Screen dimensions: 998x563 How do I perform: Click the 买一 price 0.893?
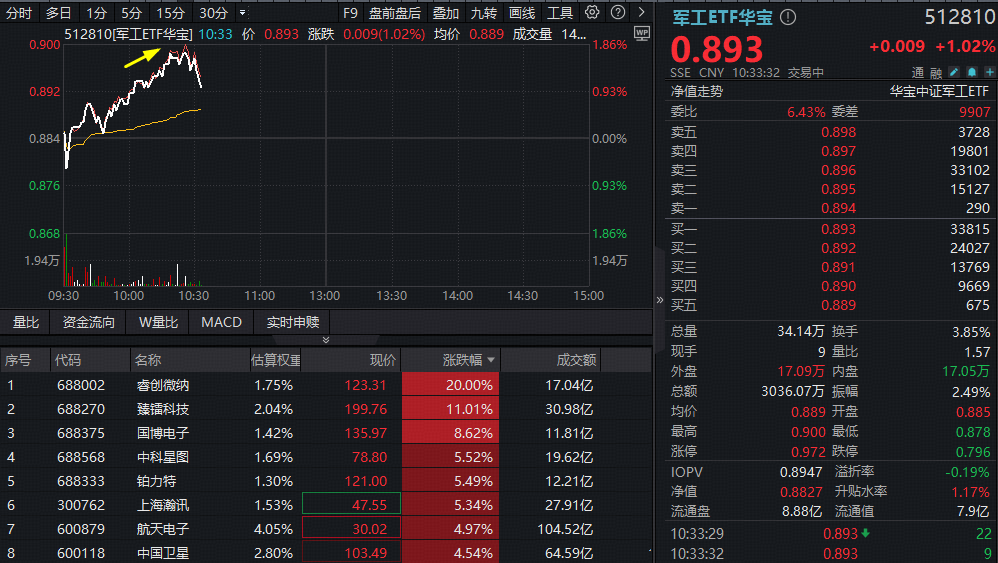click(x=838, y=229)
